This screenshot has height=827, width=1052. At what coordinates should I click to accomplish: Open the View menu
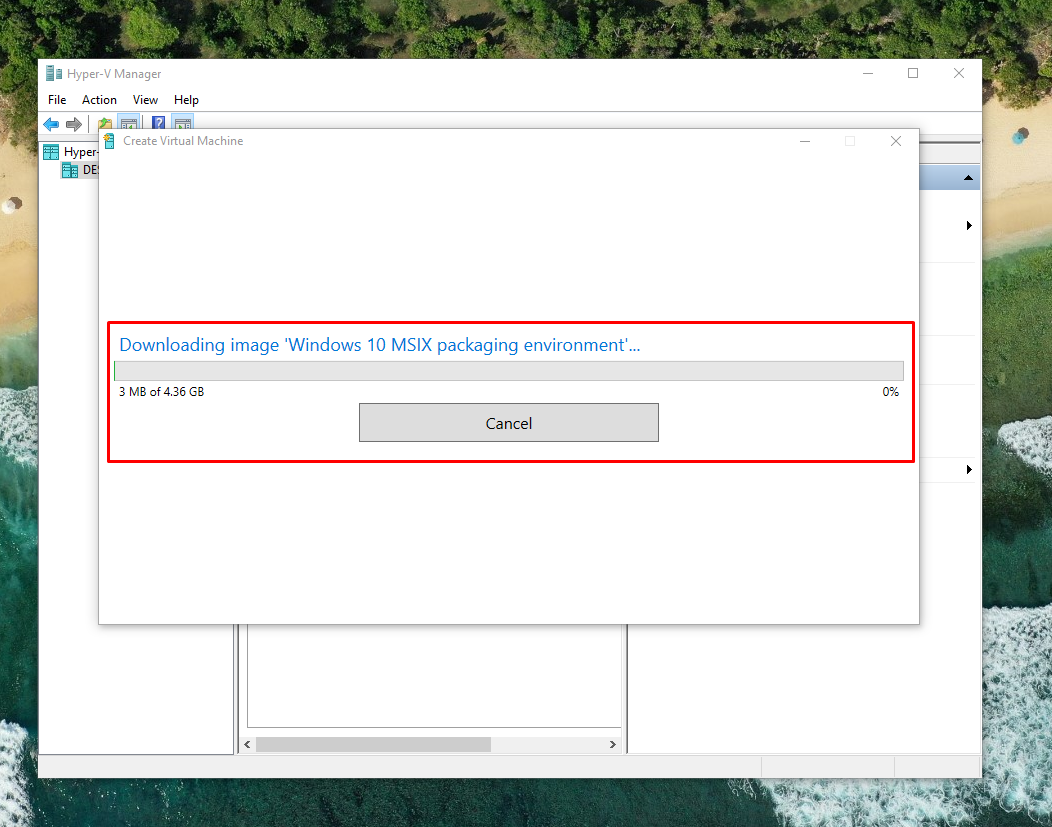point(145,100)
